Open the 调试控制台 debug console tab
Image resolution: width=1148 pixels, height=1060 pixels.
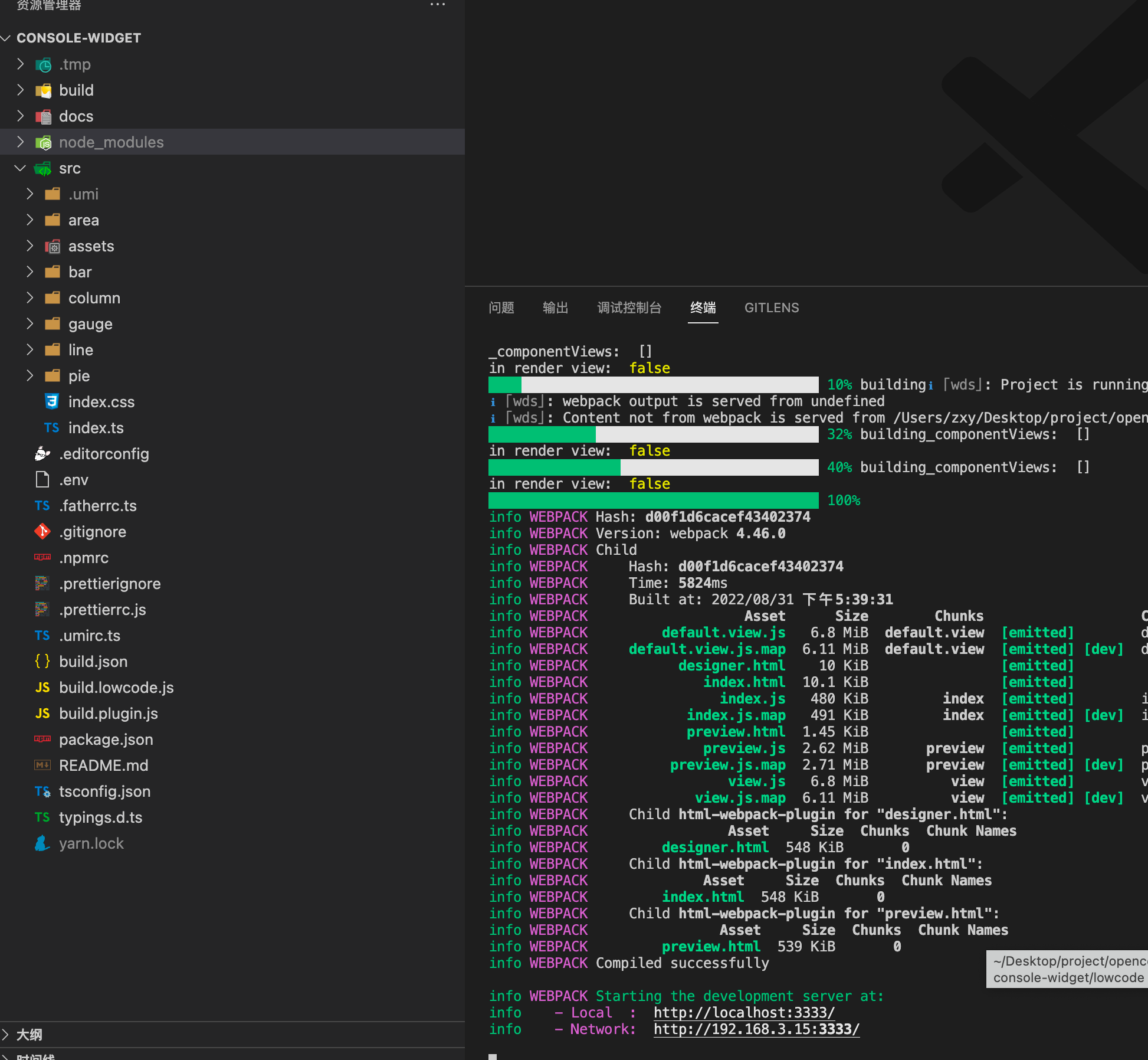(x=629, y=307)
